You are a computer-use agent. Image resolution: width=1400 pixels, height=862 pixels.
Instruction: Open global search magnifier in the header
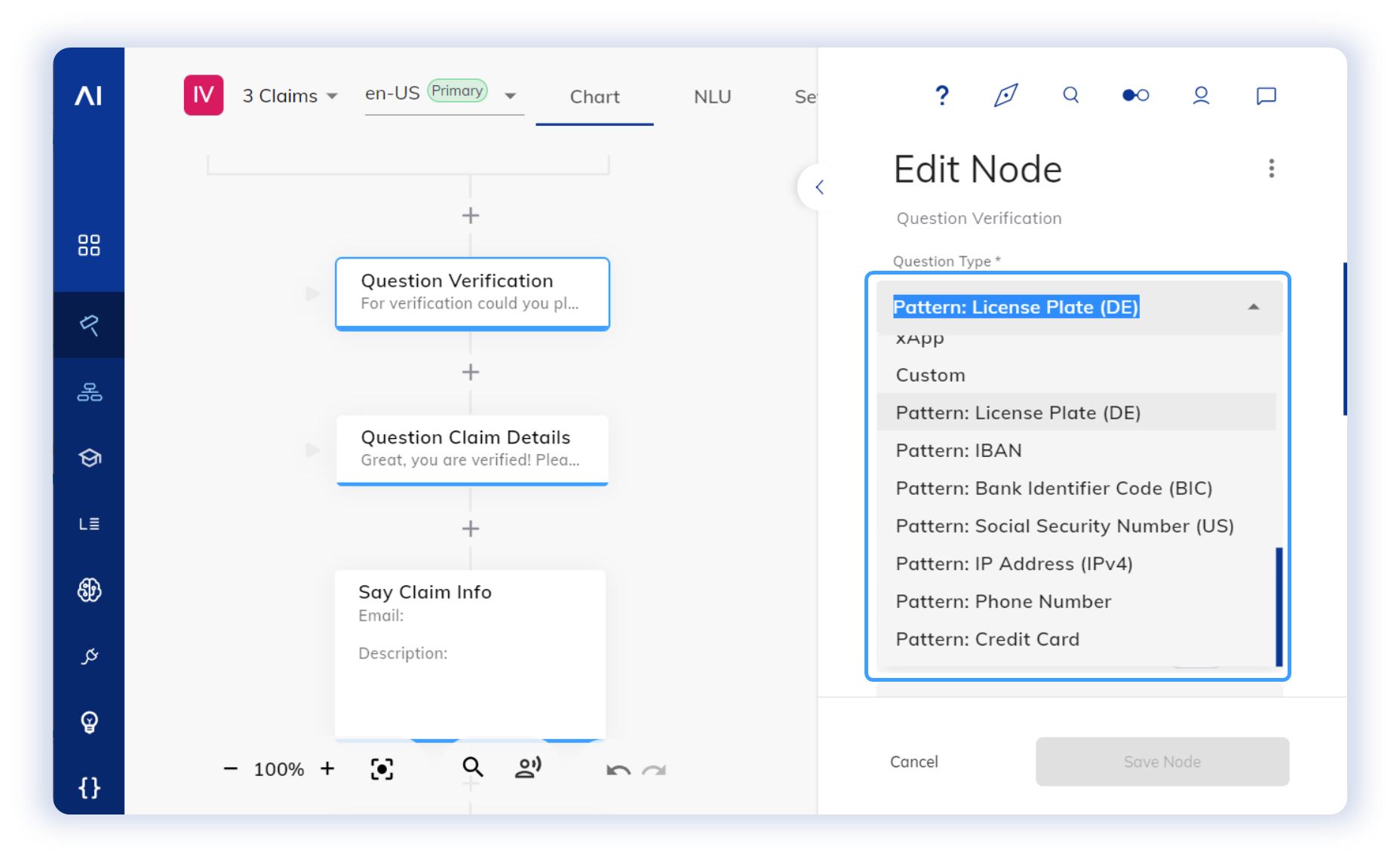click(1070, 95)
